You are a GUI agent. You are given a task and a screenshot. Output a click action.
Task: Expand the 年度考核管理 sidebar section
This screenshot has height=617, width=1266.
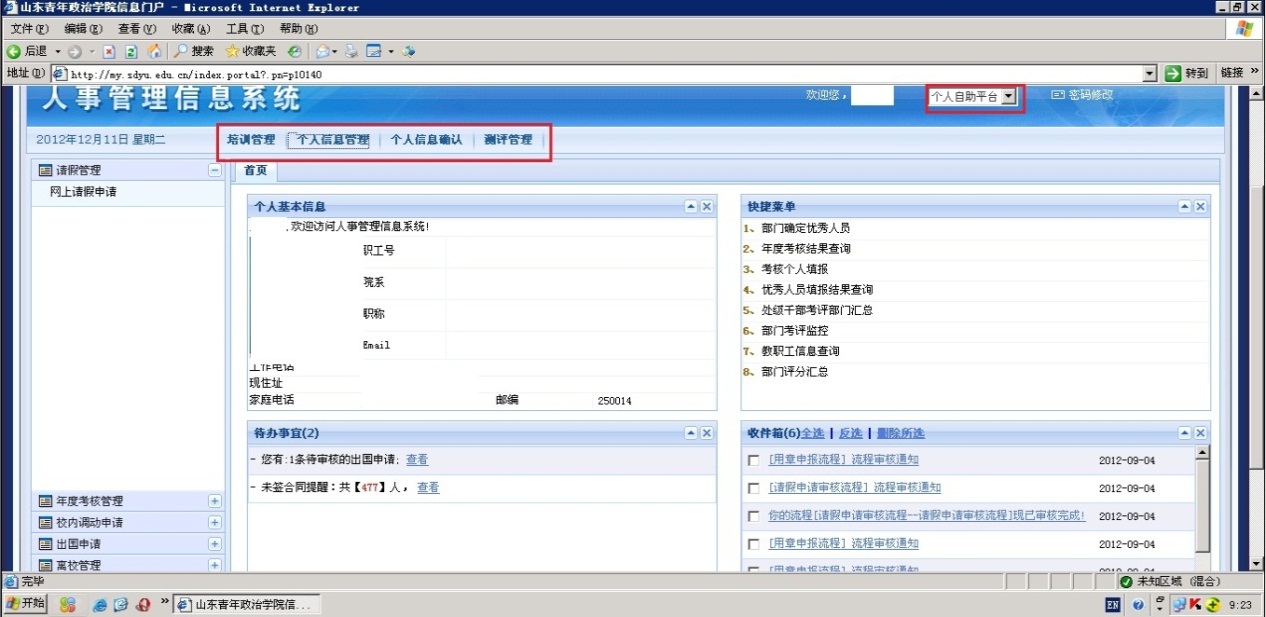pos(214,501)
